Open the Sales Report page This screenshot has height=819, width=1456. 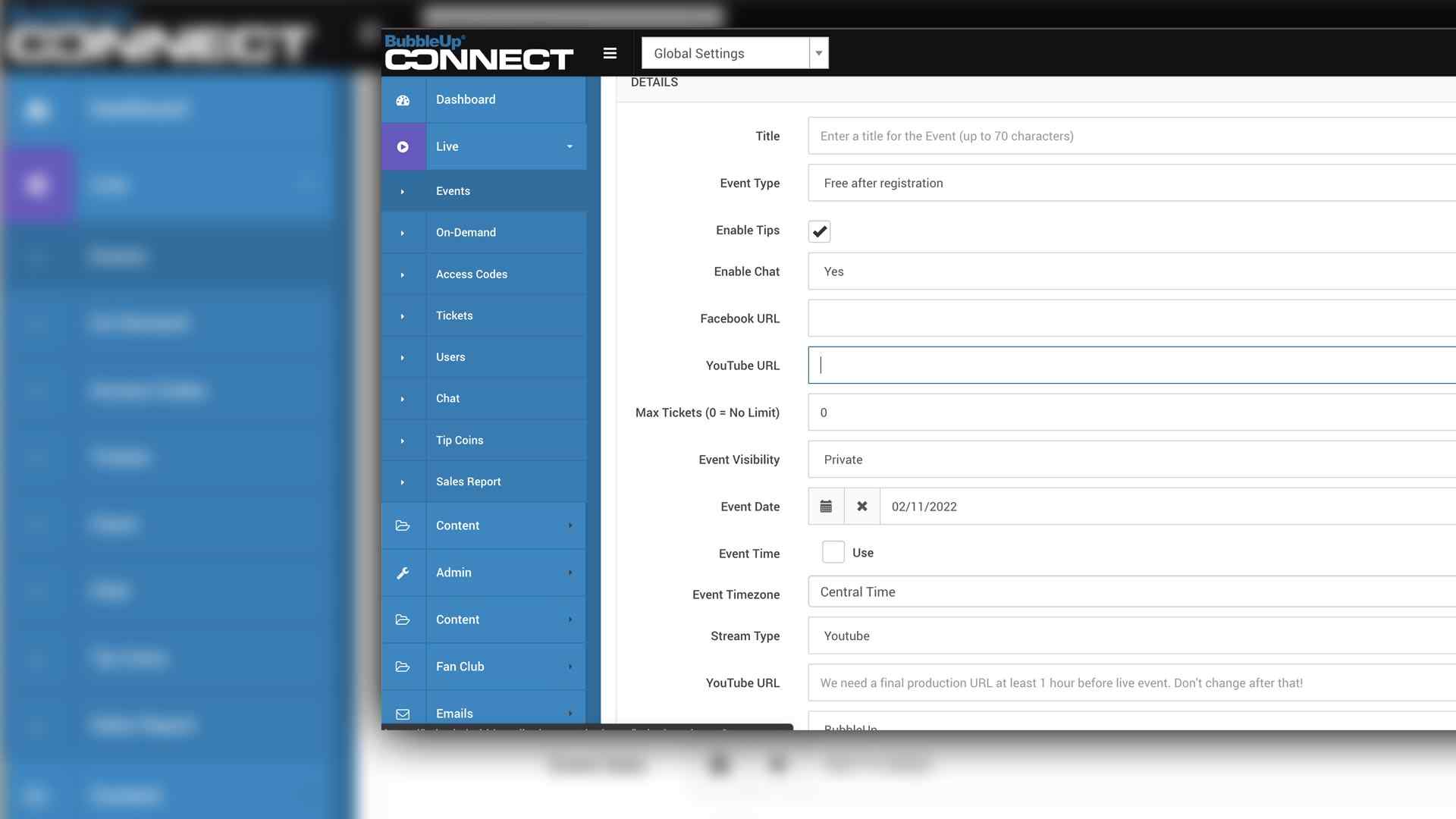click(484, 482)
